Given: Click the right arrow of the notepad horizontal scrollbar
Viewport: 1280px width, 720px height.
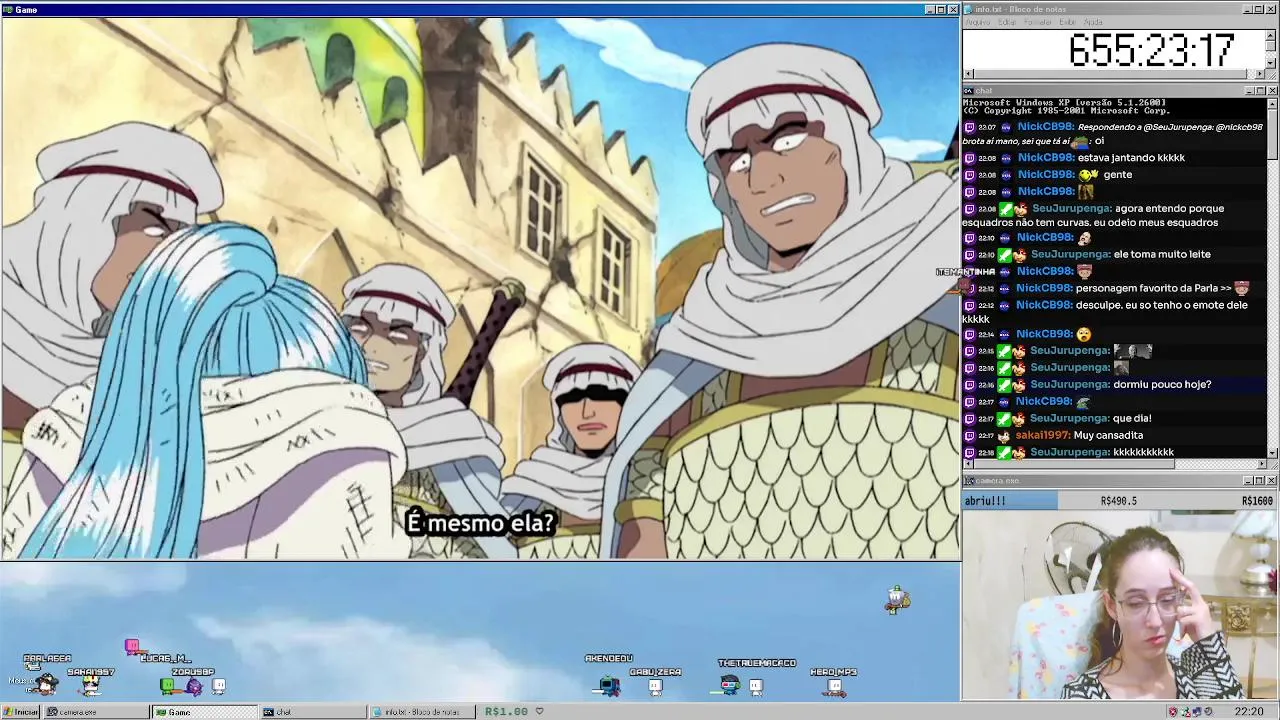Looking at the screenshot, I should click(1261, 74).
